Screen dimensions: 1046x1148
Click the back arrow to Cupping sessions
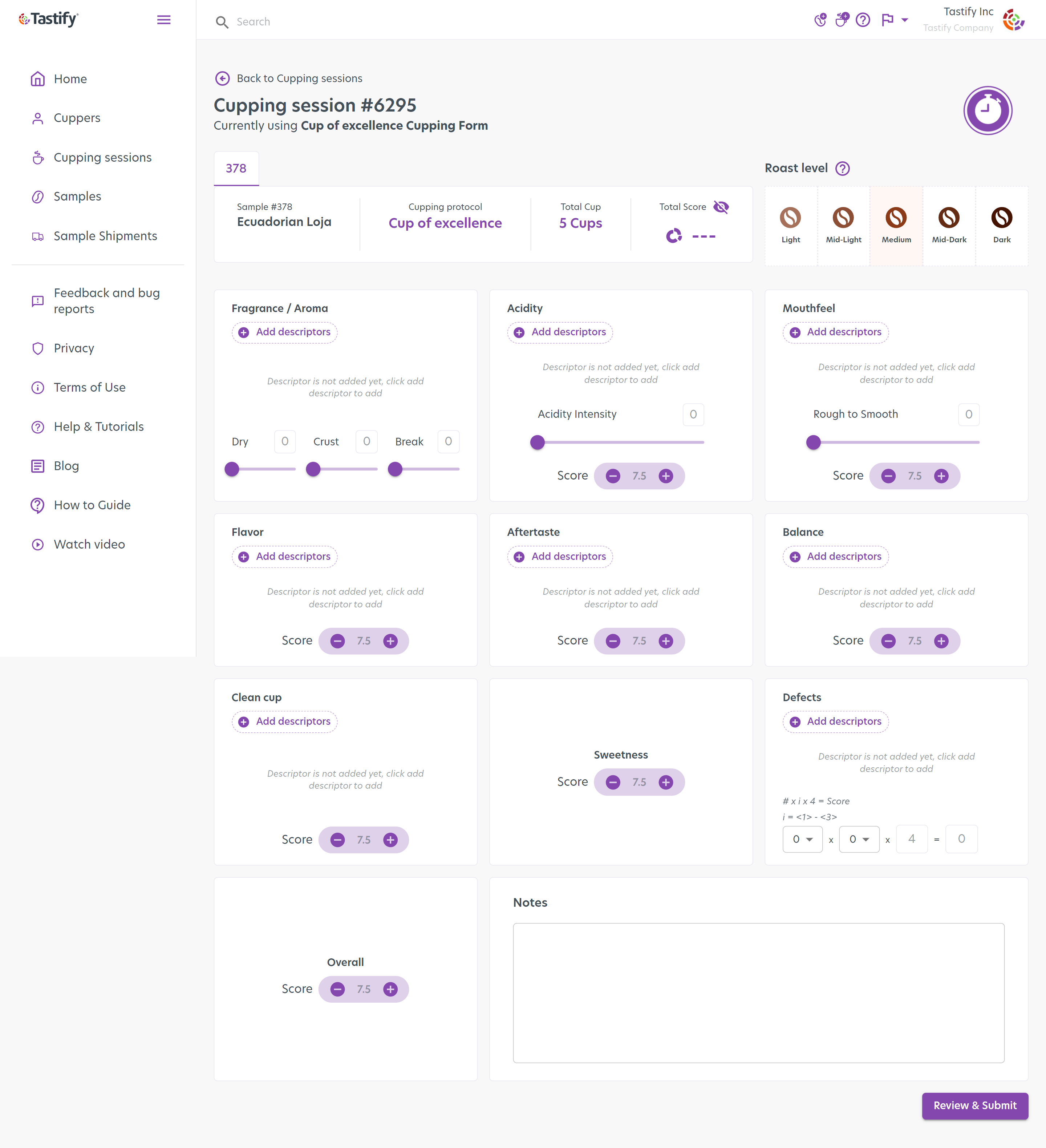tap(223, 78)
